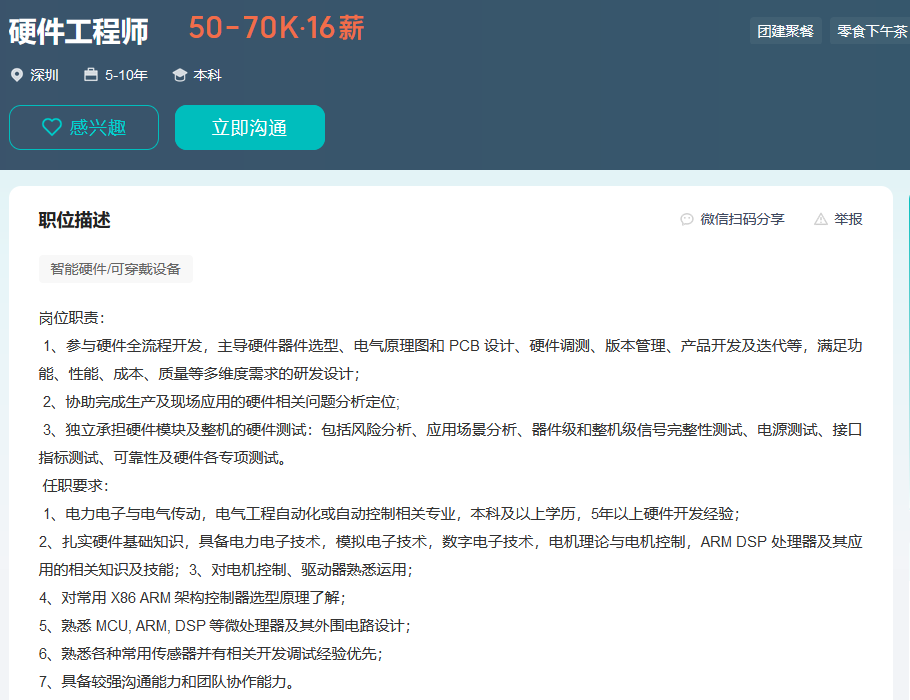Click the location pin icon beside 深圳

click(16, 75)
